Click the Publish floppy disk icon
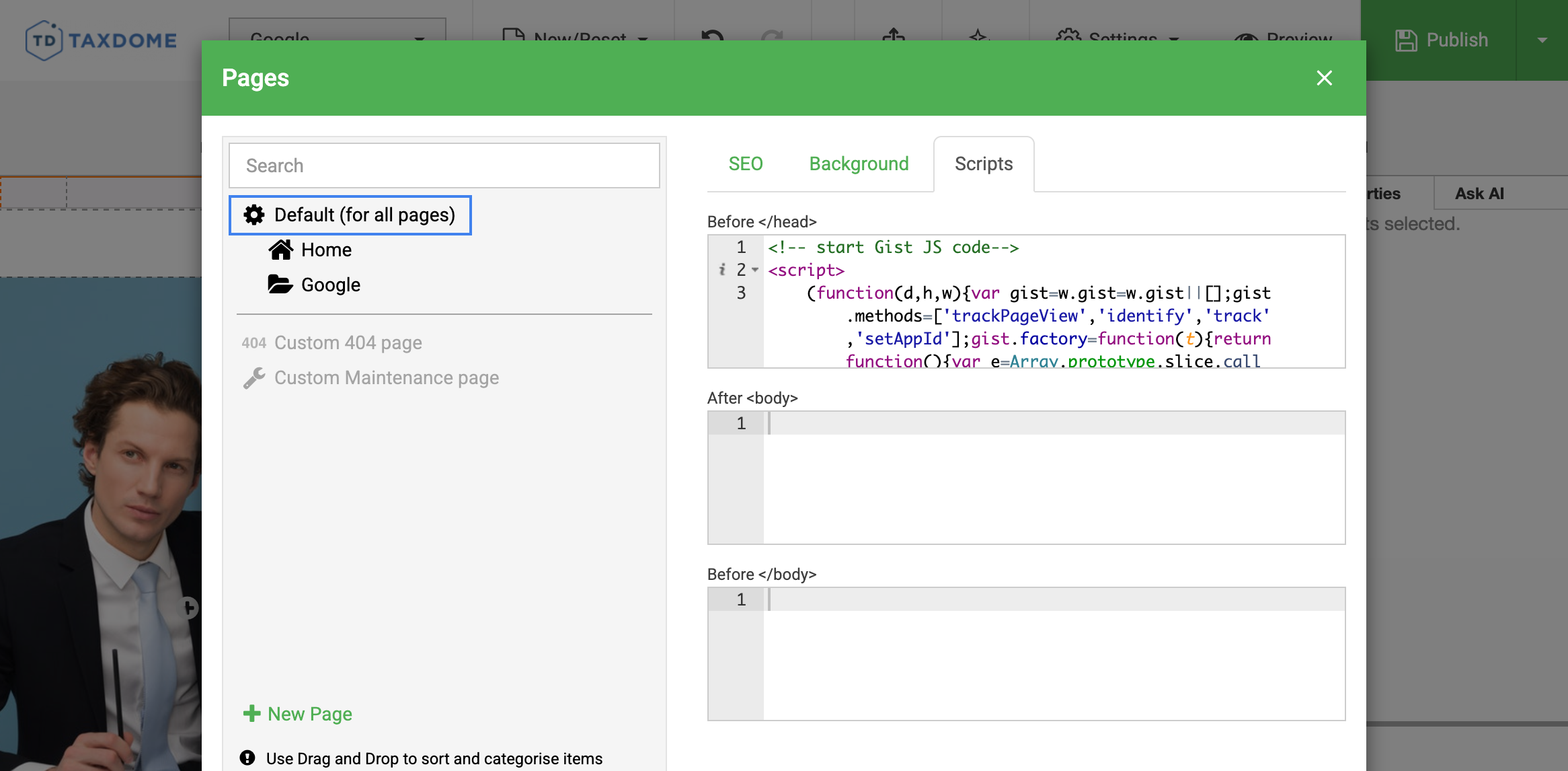The height and width of the screenshot is (771, 1568). tap(1405, 40)
